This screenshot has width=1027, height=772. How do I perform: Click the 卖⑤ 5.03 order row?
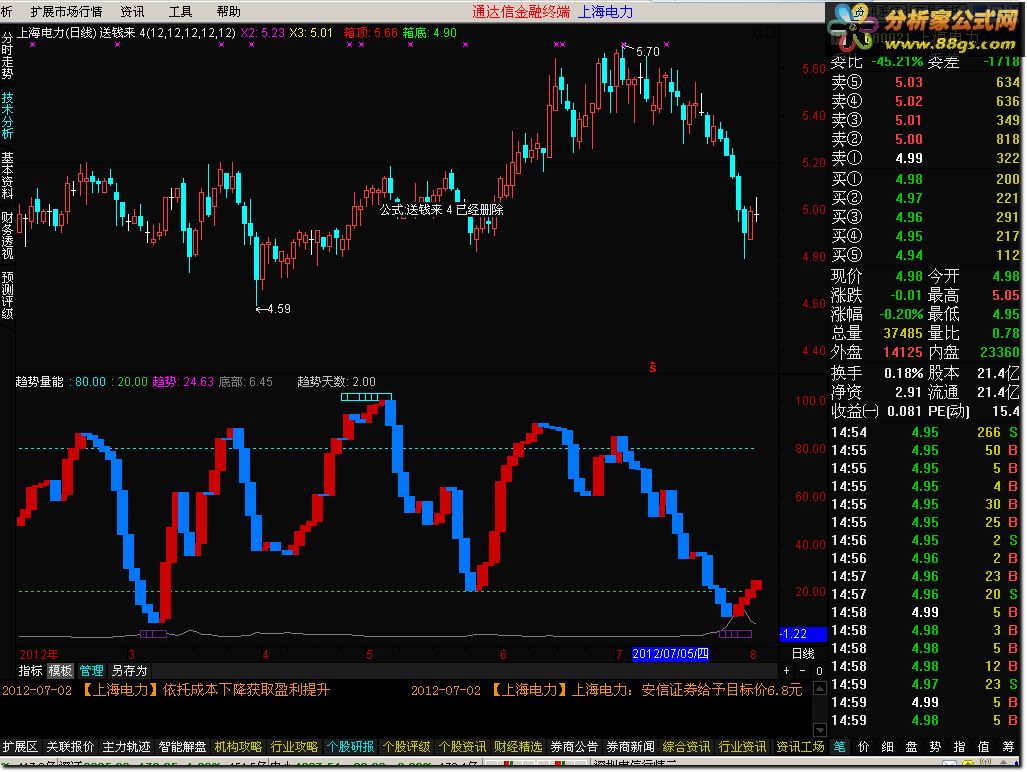pos(925,82)
